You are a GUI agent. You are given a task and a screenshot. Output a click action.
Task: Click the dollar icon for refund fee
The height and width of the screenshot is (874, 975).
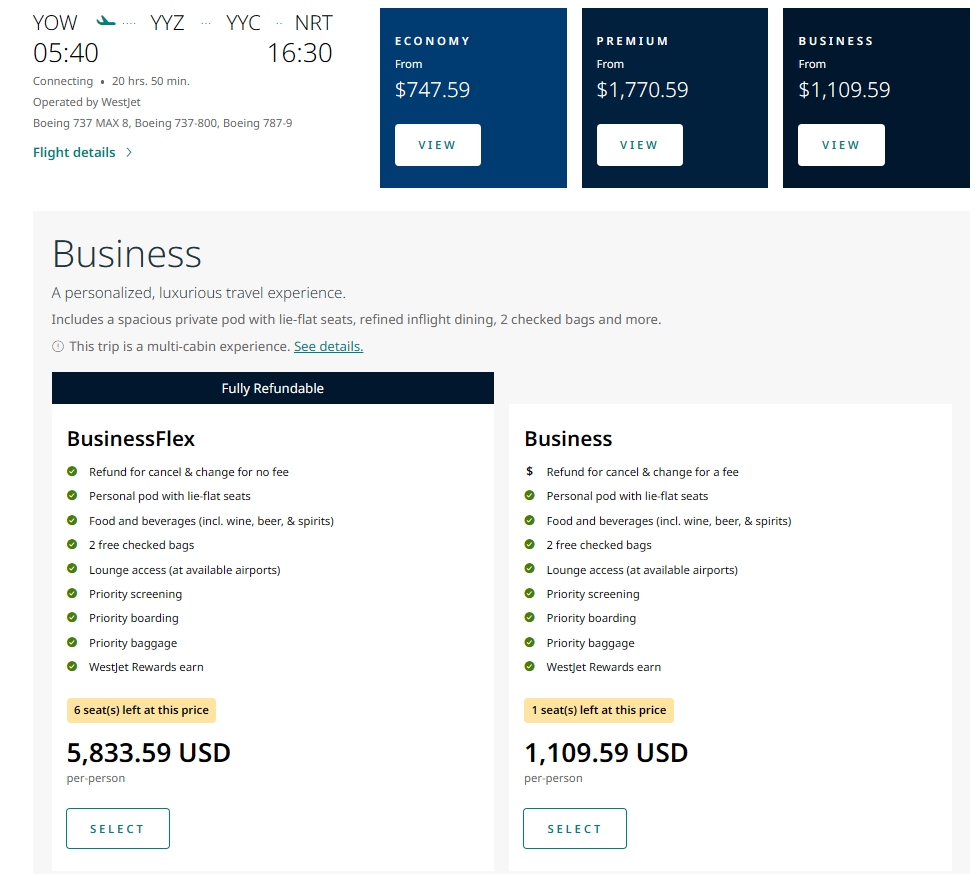[530, 472]
